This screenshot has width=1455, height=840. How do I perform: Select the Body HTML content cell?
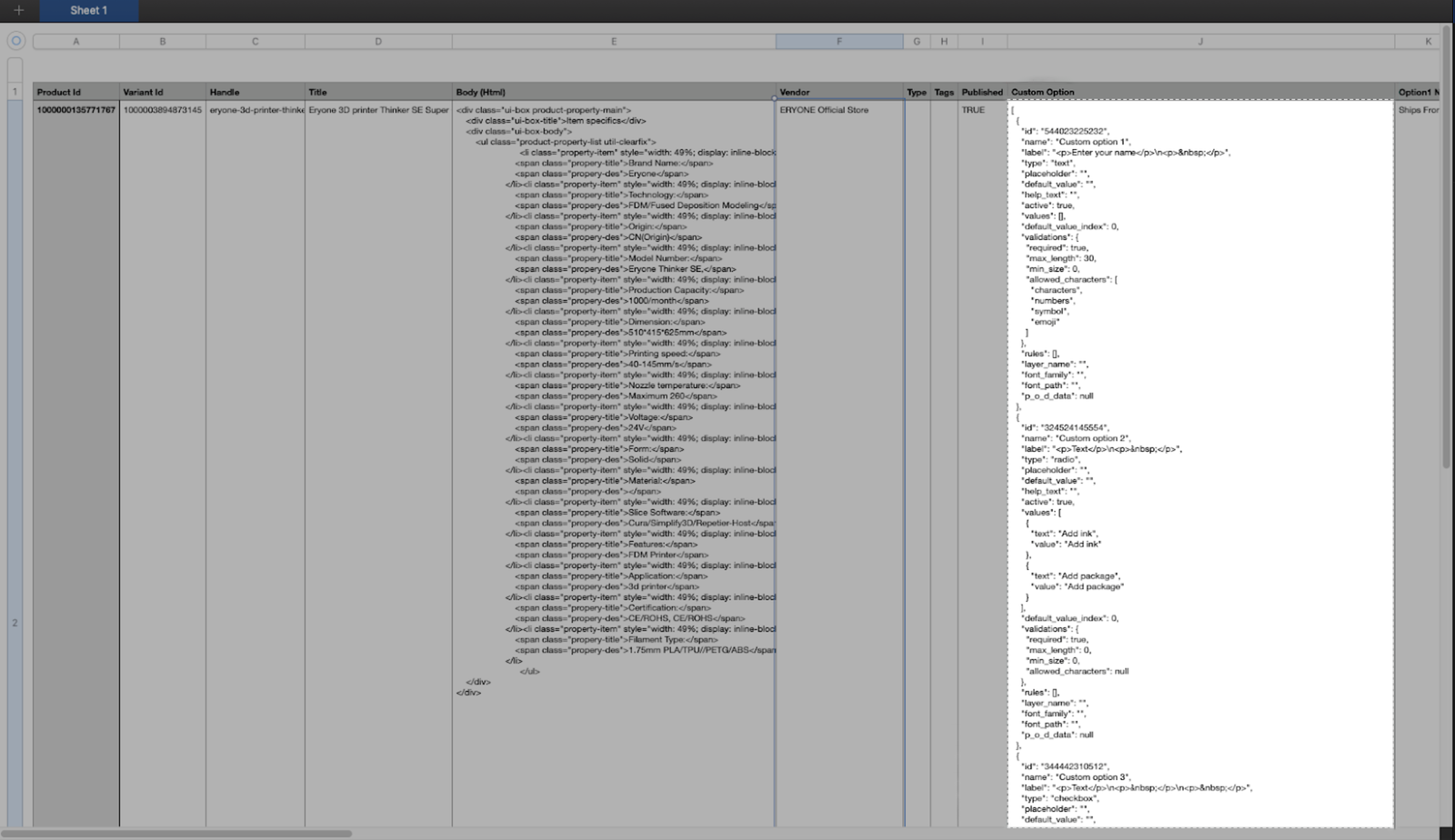tap(614, 464)
